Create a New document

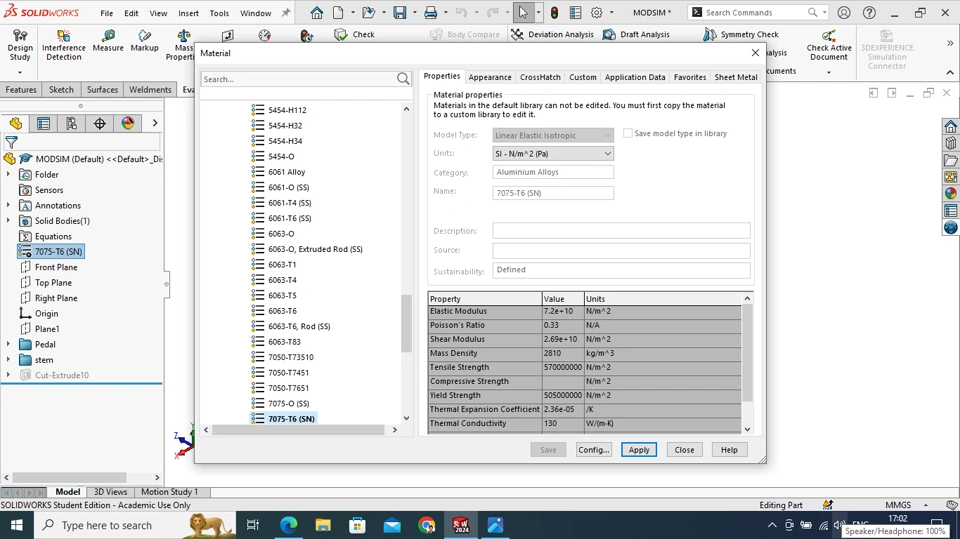(x=338, y=12)
